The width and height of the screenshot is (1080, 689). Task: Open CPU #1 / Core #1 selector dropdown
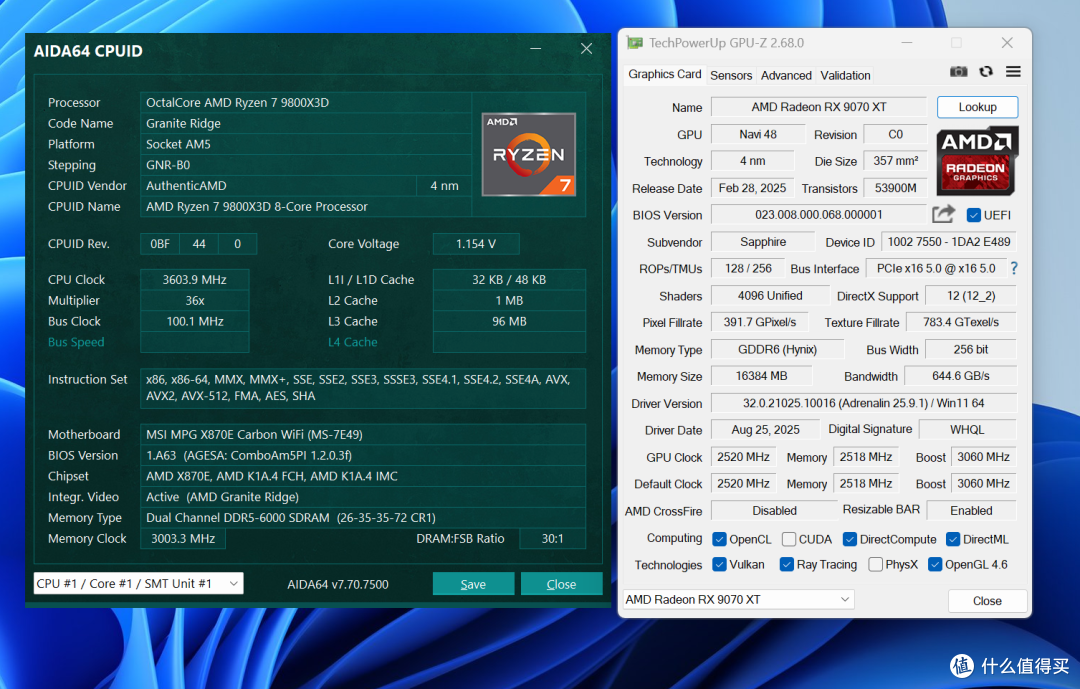pyautogui.click(x=138, y=584)
